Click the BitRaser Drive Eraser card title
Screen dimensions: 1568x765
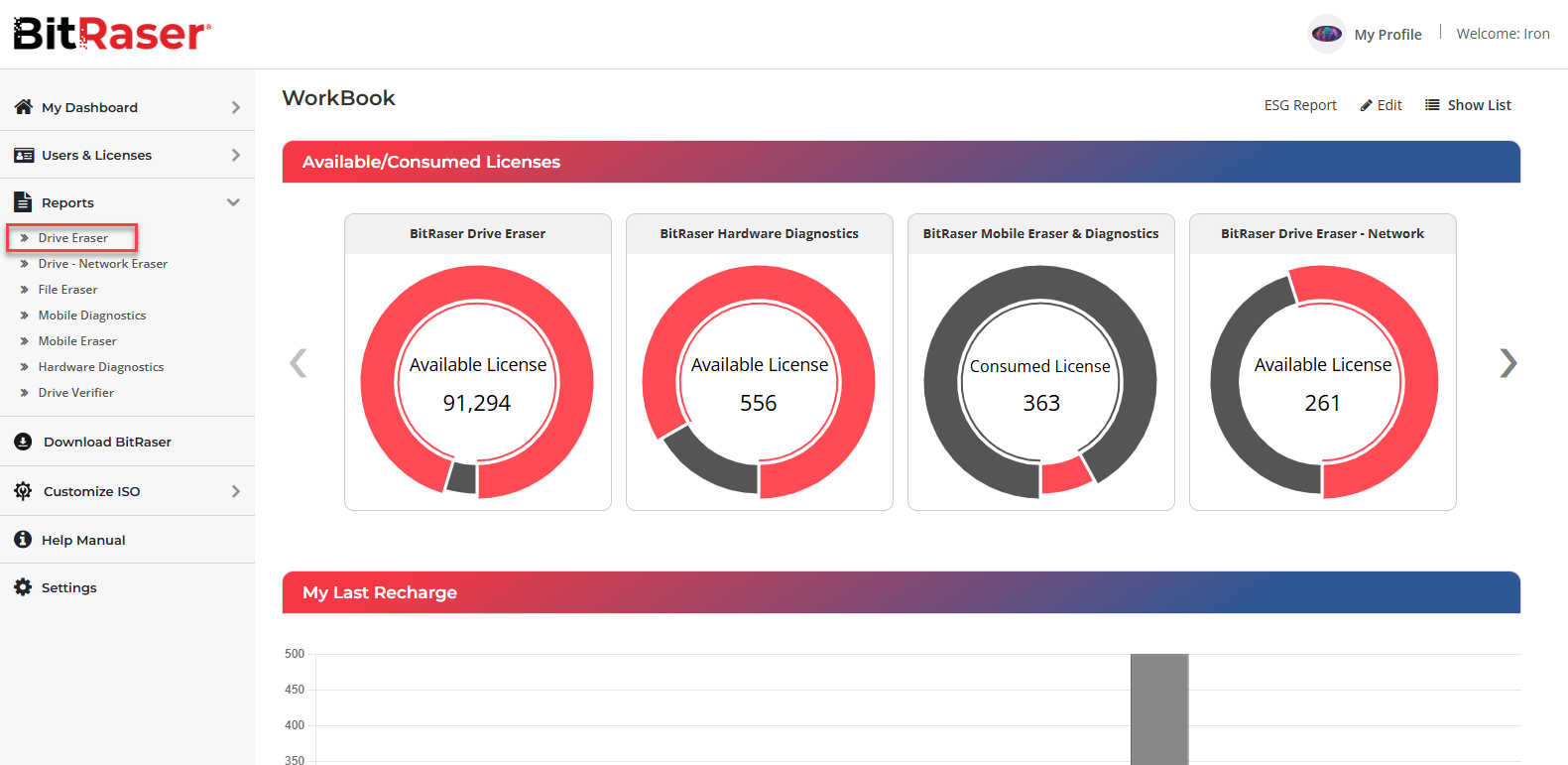478,234
